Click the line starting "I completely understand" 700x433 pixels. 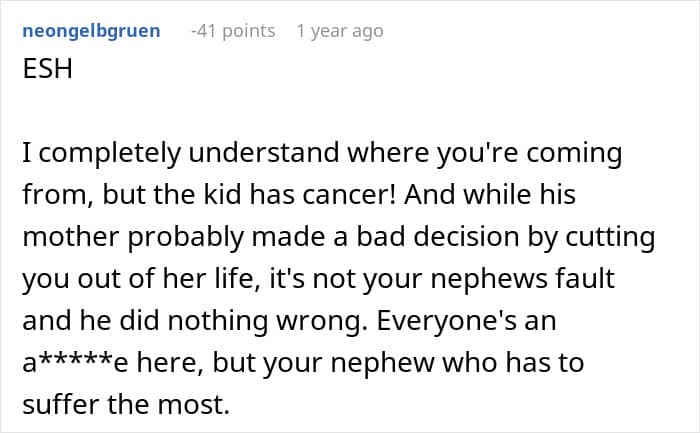(321, 155)
